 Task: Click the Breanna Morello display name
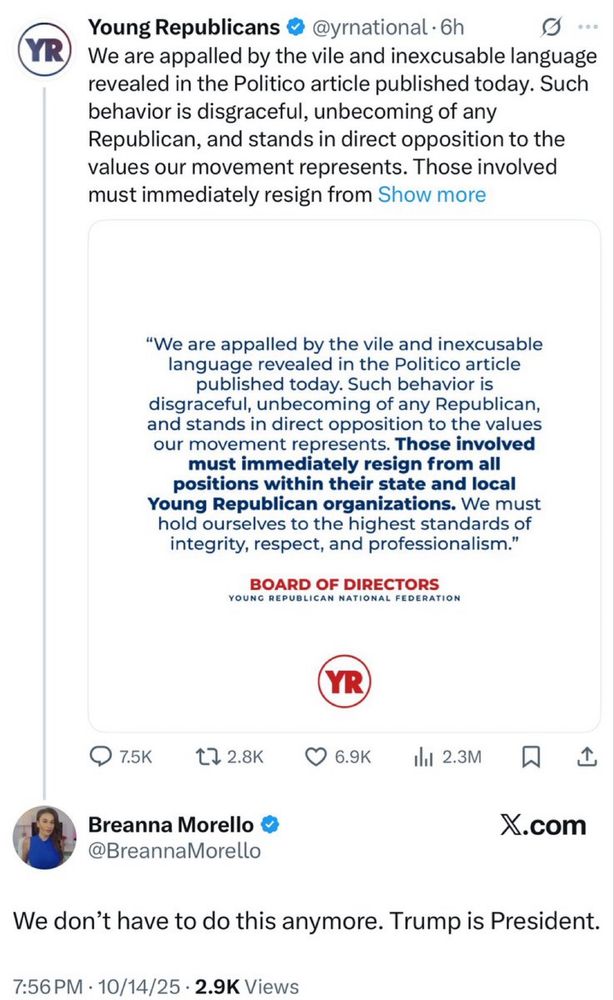tap(172, 824)
